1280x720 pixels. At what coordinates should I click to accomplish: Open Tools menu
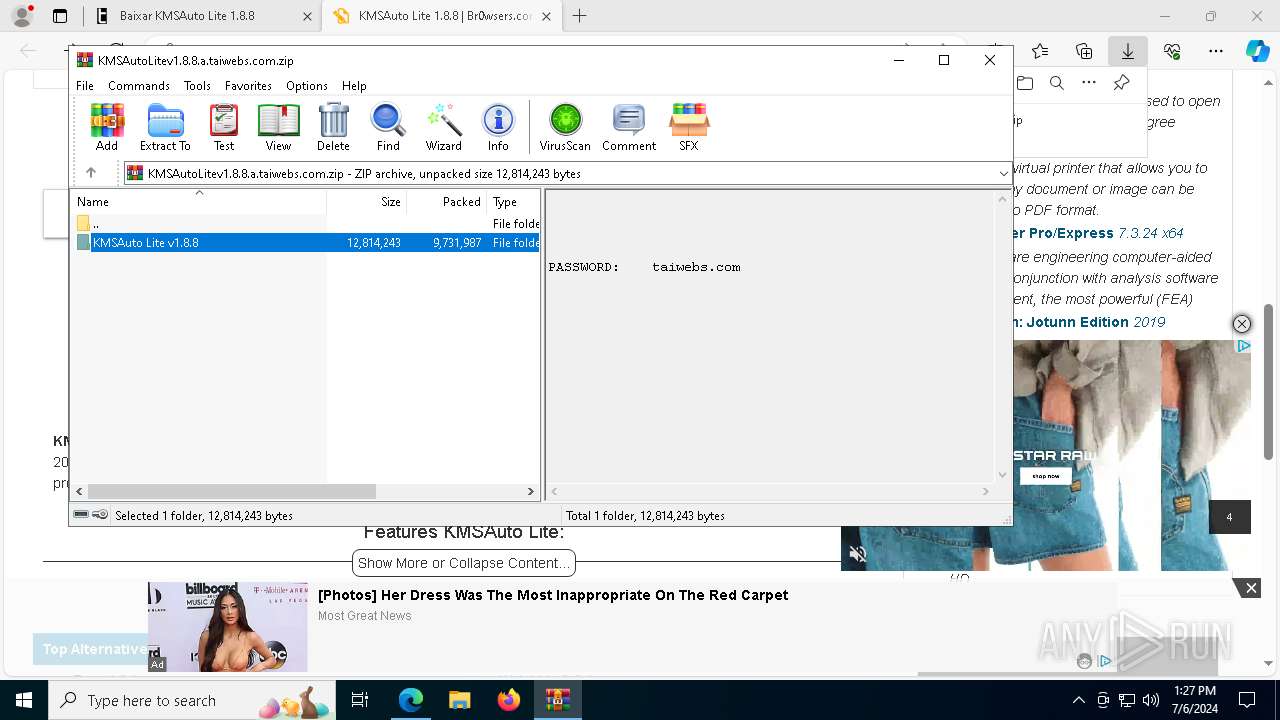tap(197, 86)
